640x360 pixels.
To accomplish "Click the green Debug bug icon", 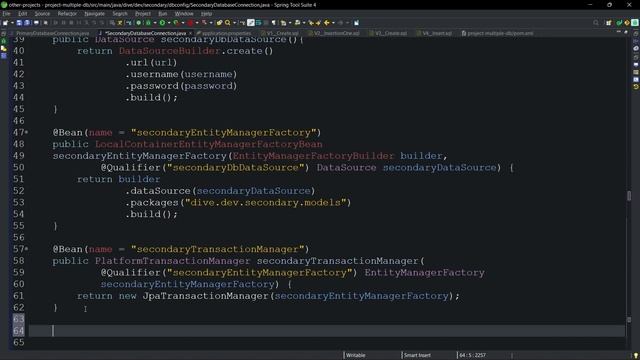I will pos(148,23).
